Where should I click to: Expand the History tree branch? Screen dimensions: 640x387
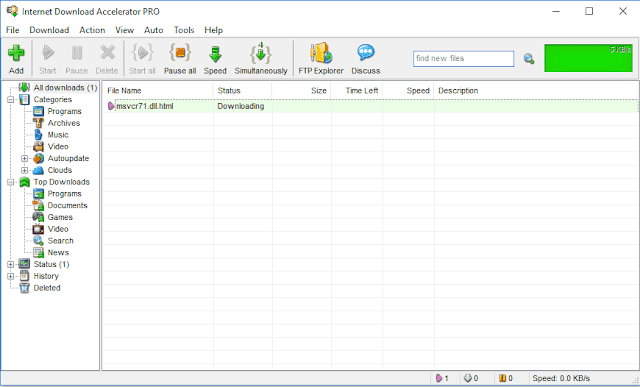(11, 276)
